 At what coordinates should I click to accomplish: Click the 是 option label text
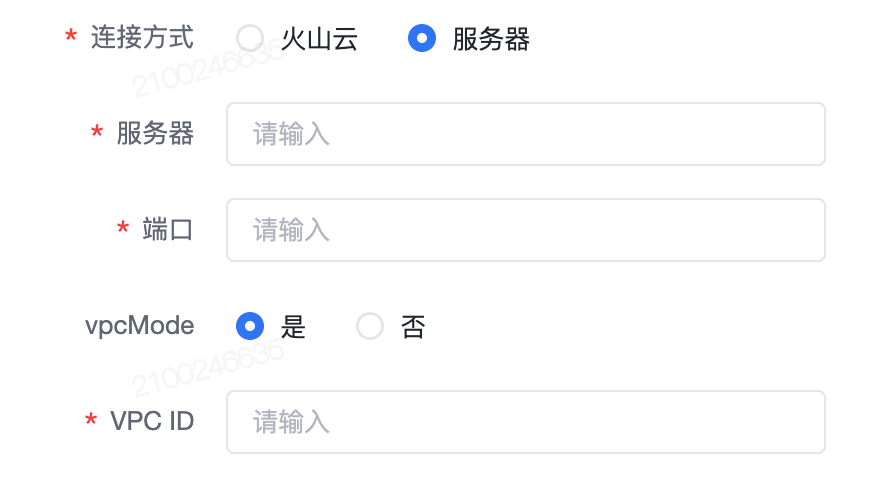pos(293,327)
